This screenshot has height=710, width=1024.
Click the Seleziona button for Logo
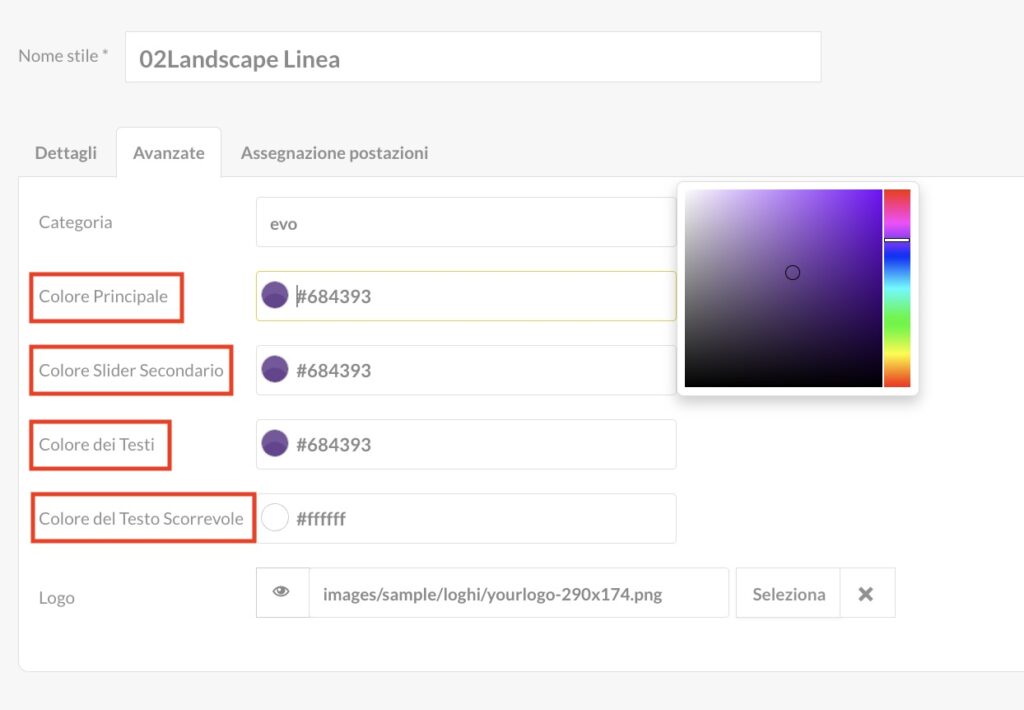coord(788,593)
